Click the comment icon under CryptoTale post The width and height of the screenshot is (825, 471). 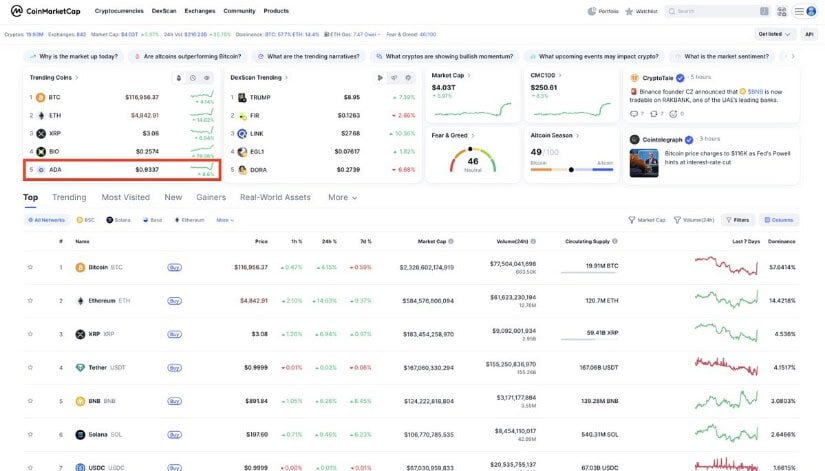[633, 114]
